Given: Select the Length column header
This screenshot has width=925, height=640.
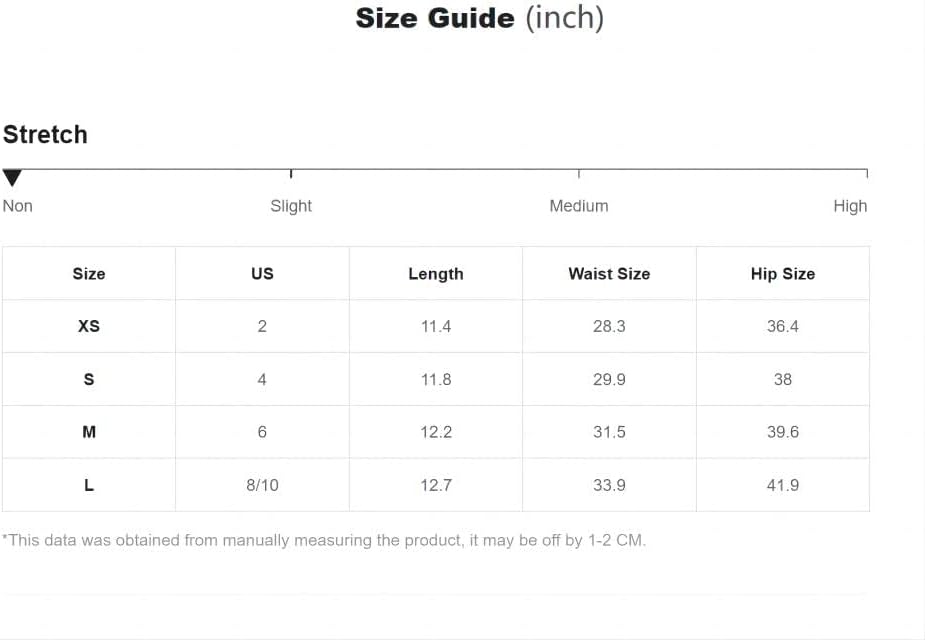Looking at the screenshot, I should 436,274.
